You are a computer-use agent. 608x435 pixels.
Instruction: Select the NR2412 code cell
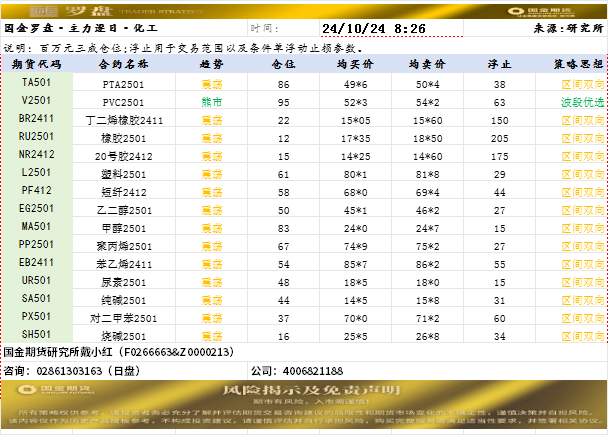(x=36, y=154)
